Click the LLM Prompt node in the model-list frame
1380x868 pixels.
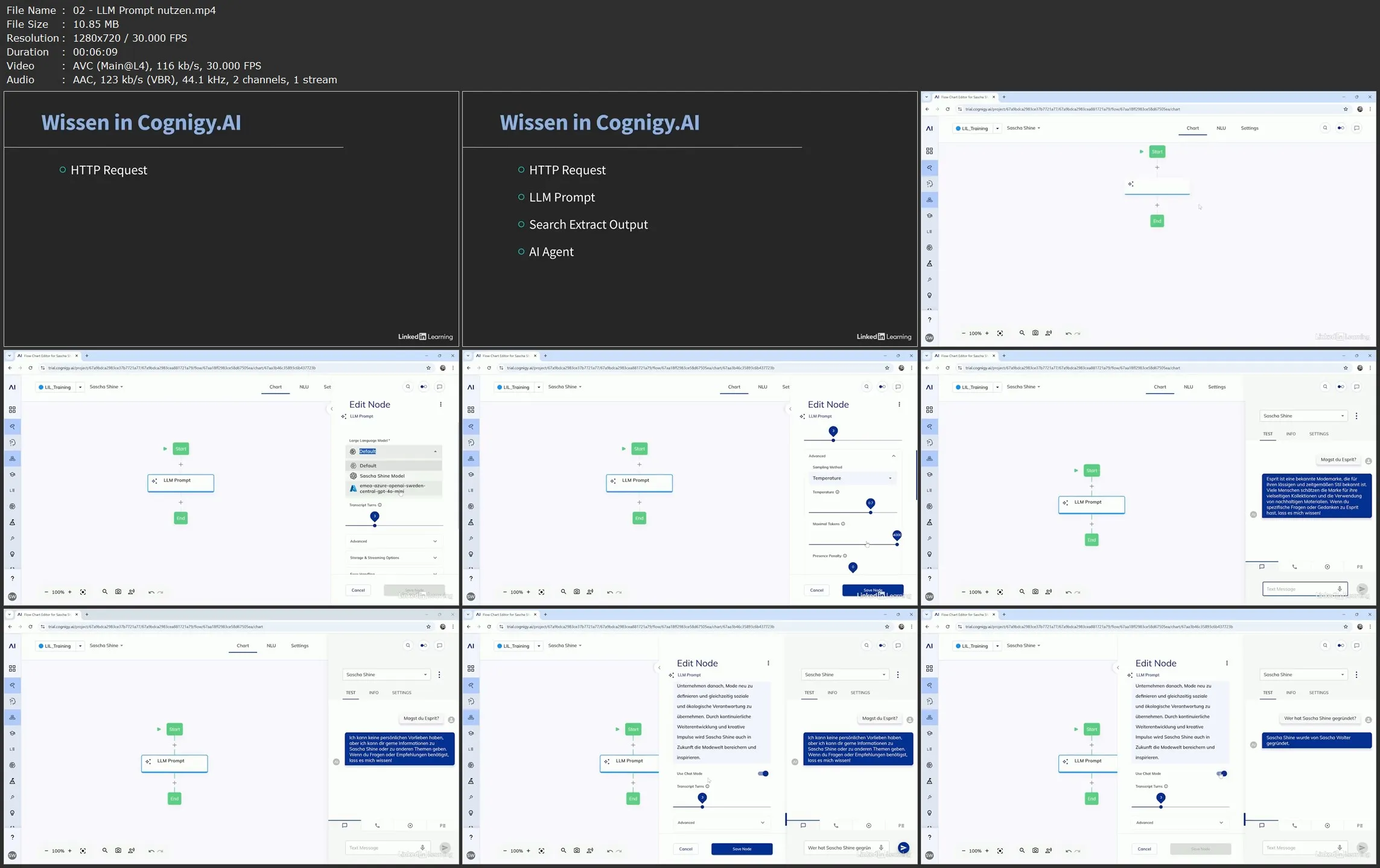180,482
